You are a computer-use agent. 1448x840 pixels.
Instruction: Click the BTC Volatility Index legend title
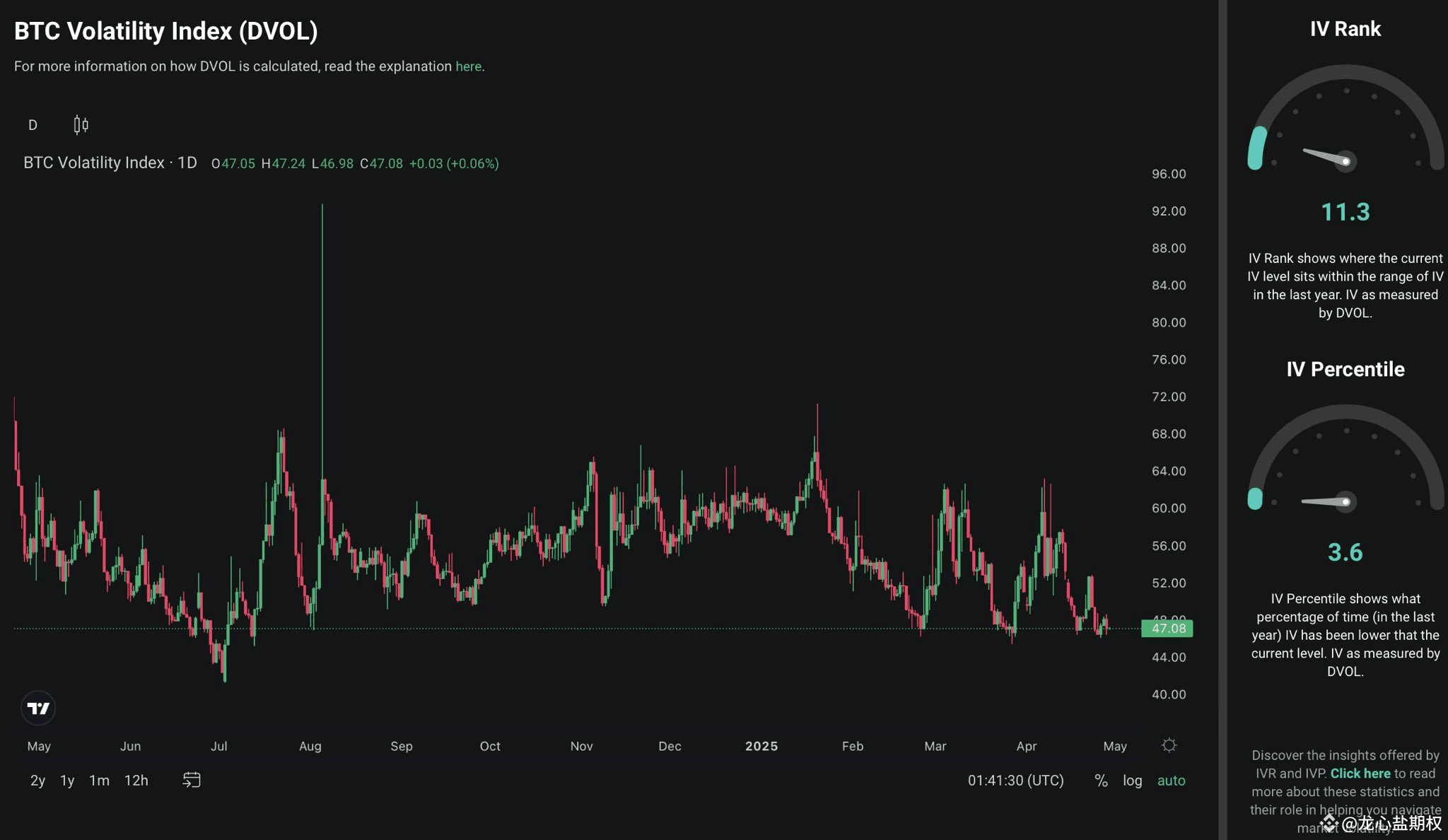(97, 162)
